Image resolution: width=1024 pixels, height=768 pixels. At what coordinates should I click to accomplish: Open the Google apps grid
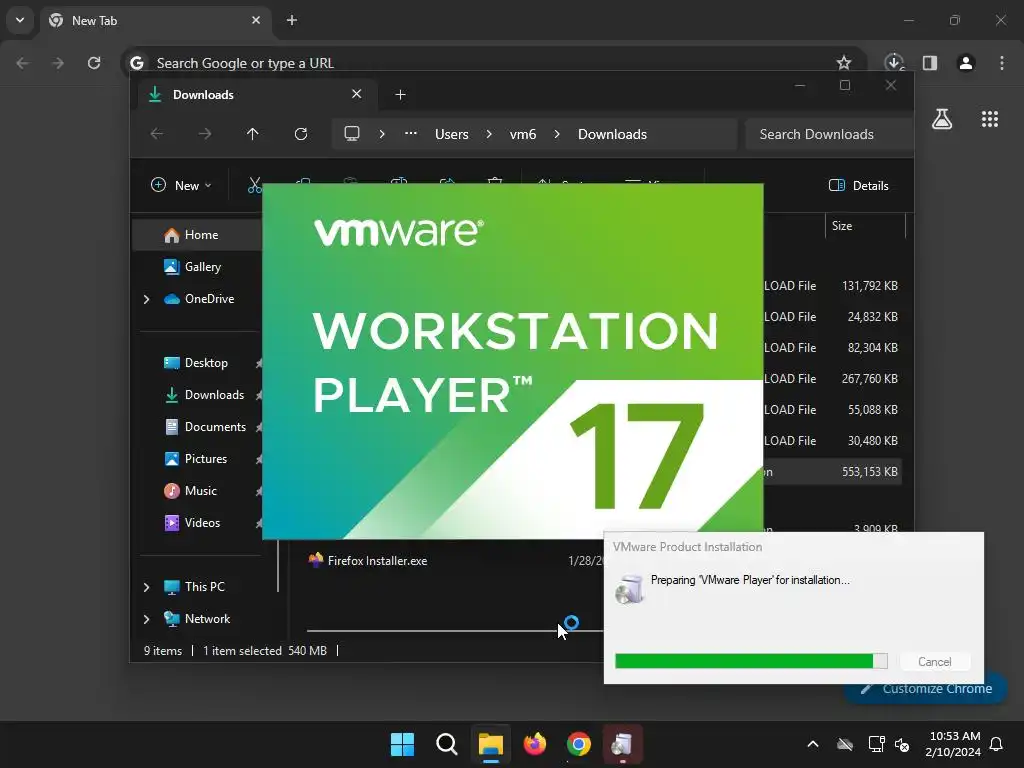click(990, 119)
